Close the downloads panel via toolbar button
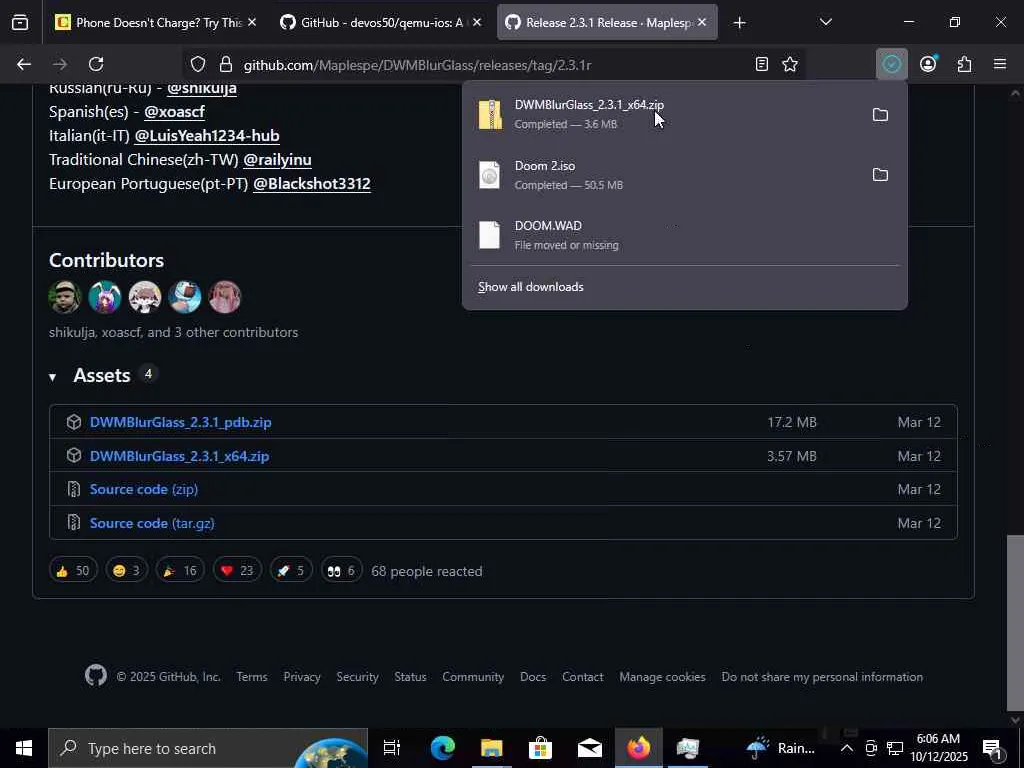This screenshot has width=1024, height=768. point(891,64)
